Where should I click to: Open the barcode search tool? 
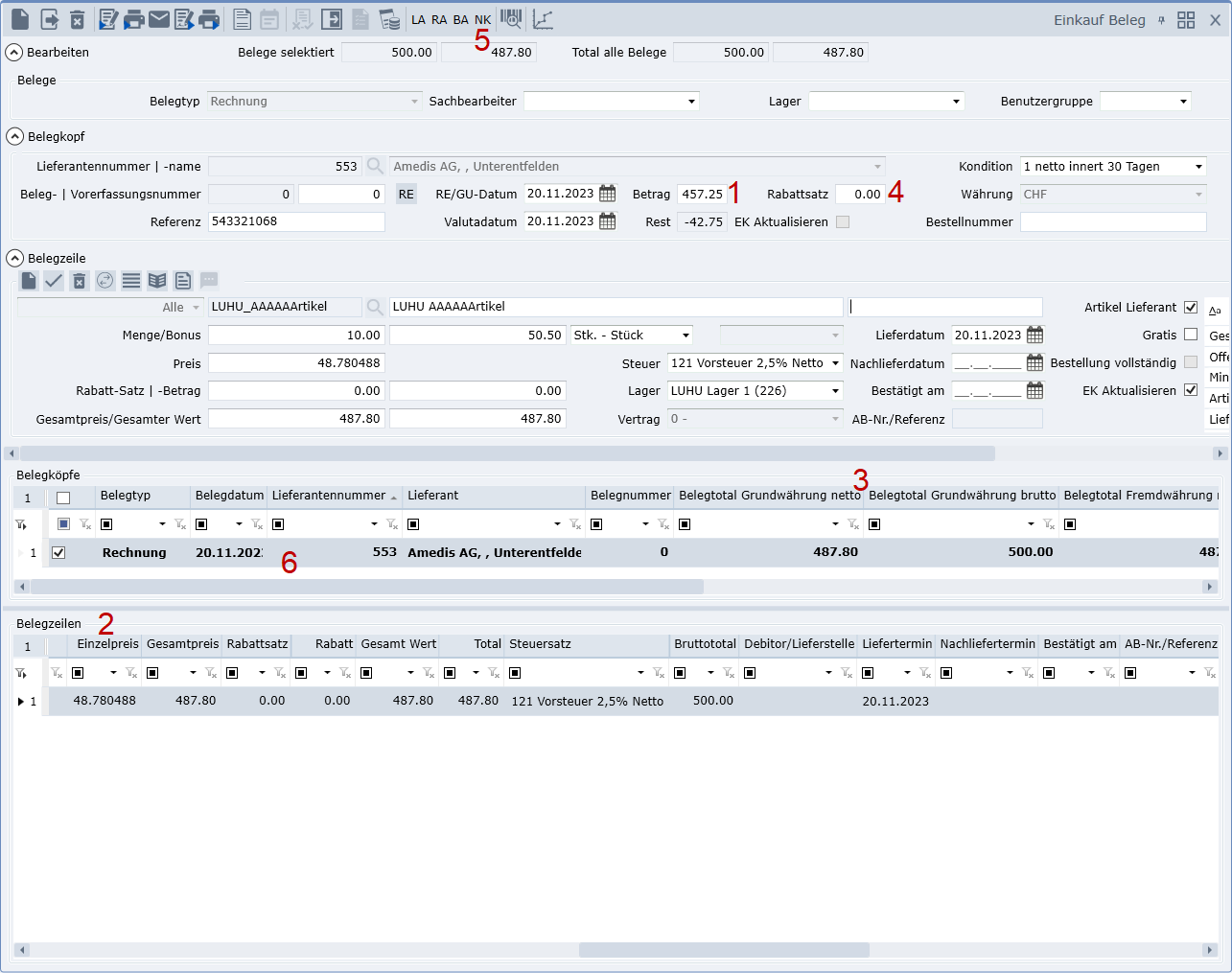click(x=512, y=19)
